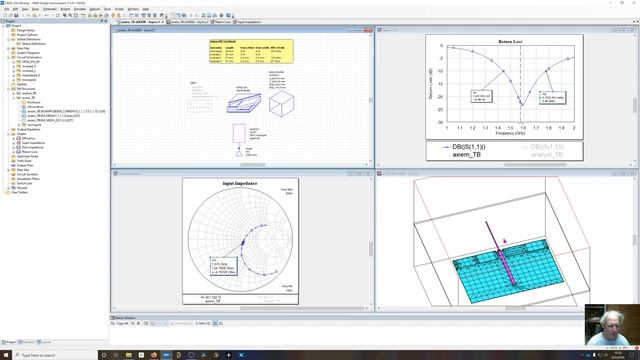Click the Undo icon in toolbar
The height and width of the screenshot is (360, 640).
(47, 15)
